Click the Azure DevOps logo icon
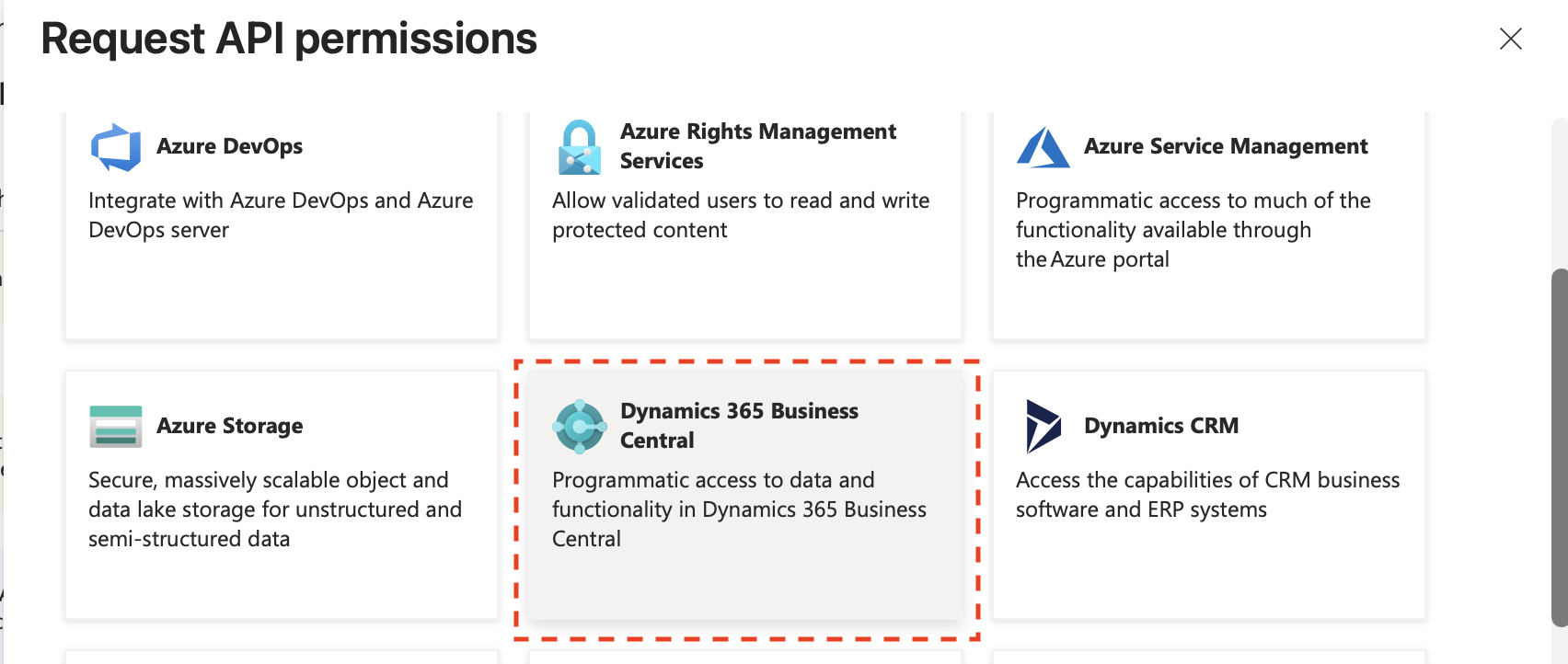Image resolution: width=1568 pixels, height=664 pixels. point(116,147)
